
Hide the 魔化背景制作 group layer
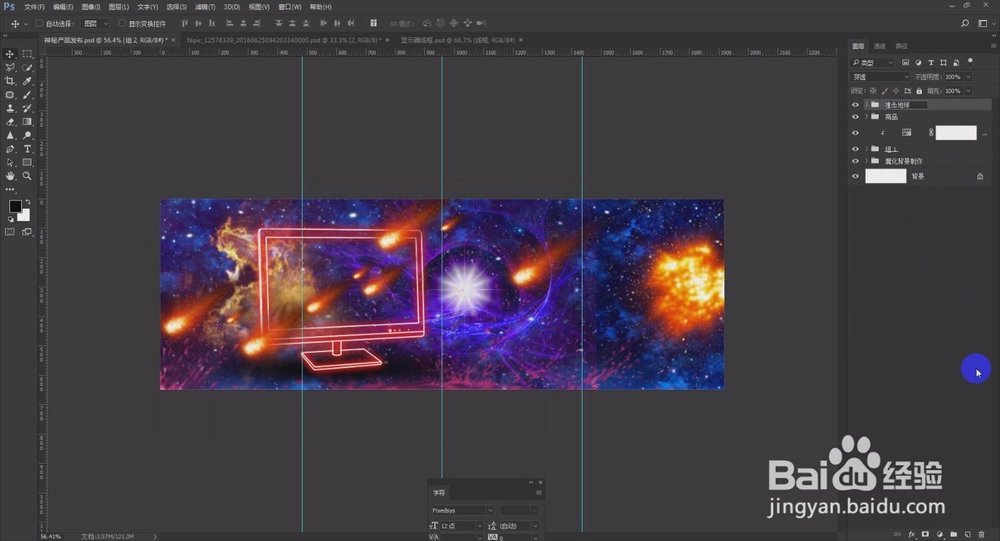point(855,161)
